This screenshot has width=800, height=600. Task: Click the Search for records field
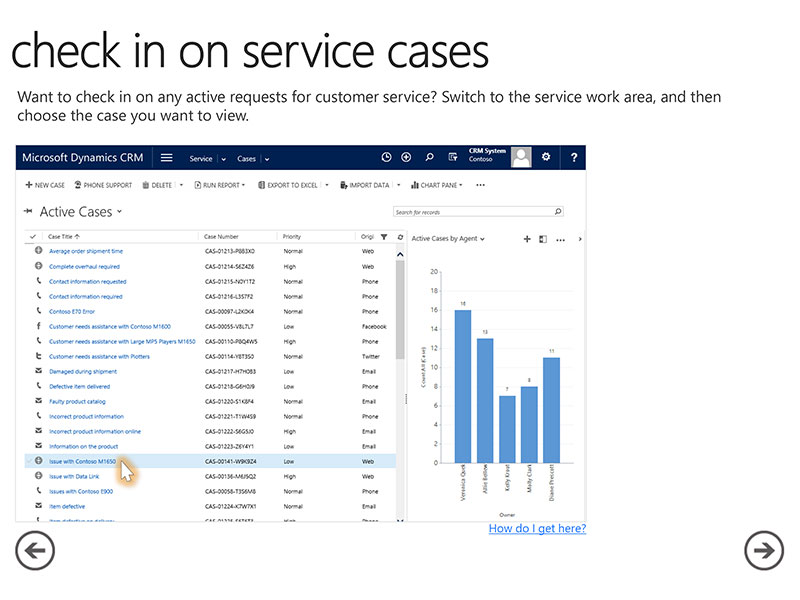pyautogui.click(x=472, y=212)
